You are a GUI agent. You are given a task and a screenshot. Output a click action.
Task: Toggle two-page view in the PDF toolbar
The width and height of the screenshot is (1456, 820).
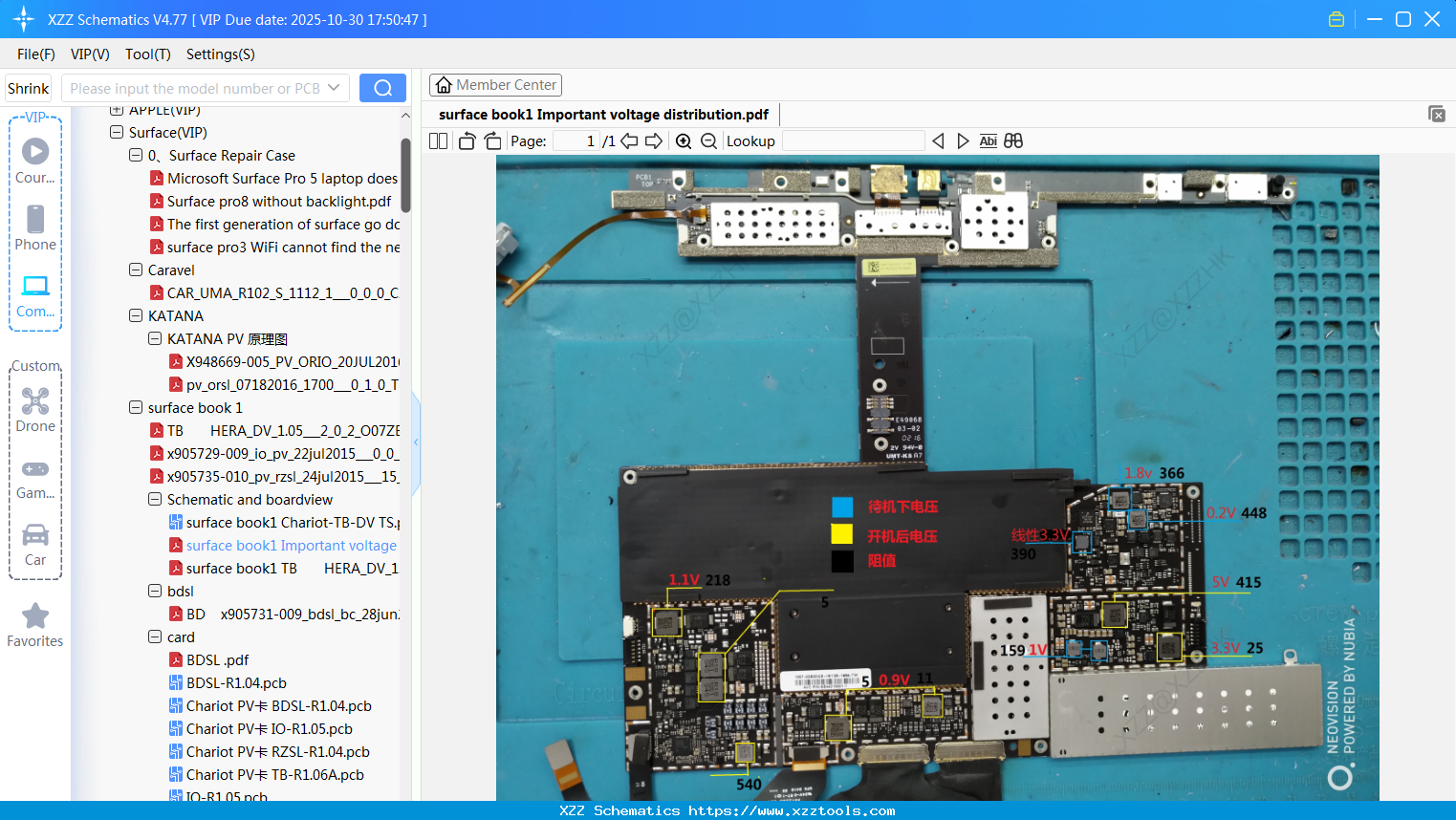439,140
